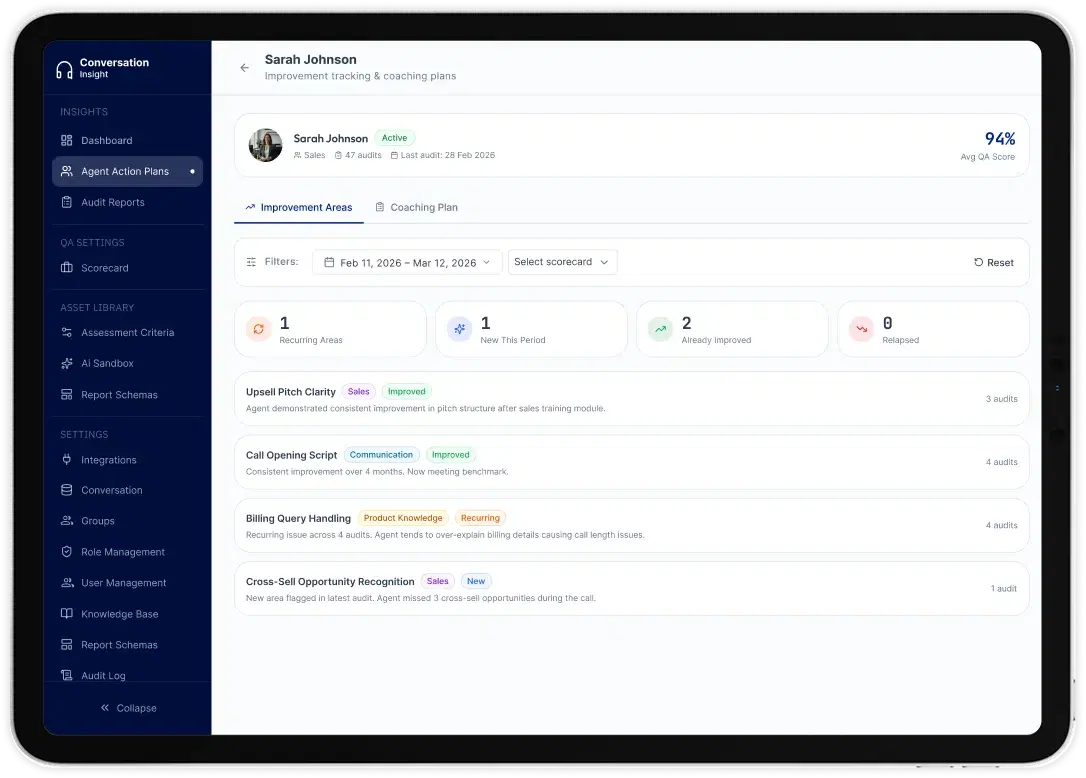The image size is (1086, 778).
Task: Open the Call Opening Script row
Action: pyautogui.click(x=631, y=463)
